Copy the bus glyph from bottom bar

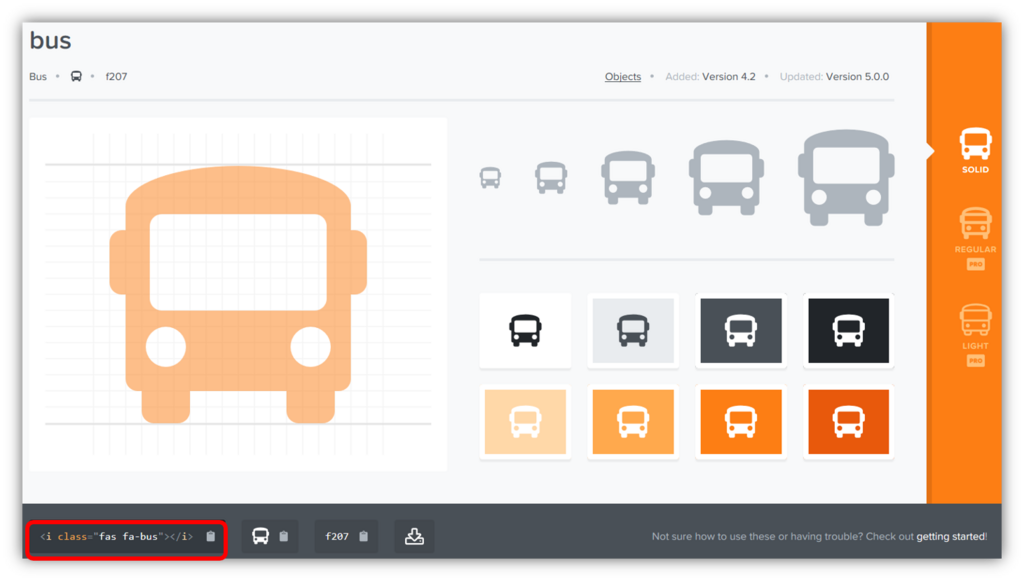(270, 537)
